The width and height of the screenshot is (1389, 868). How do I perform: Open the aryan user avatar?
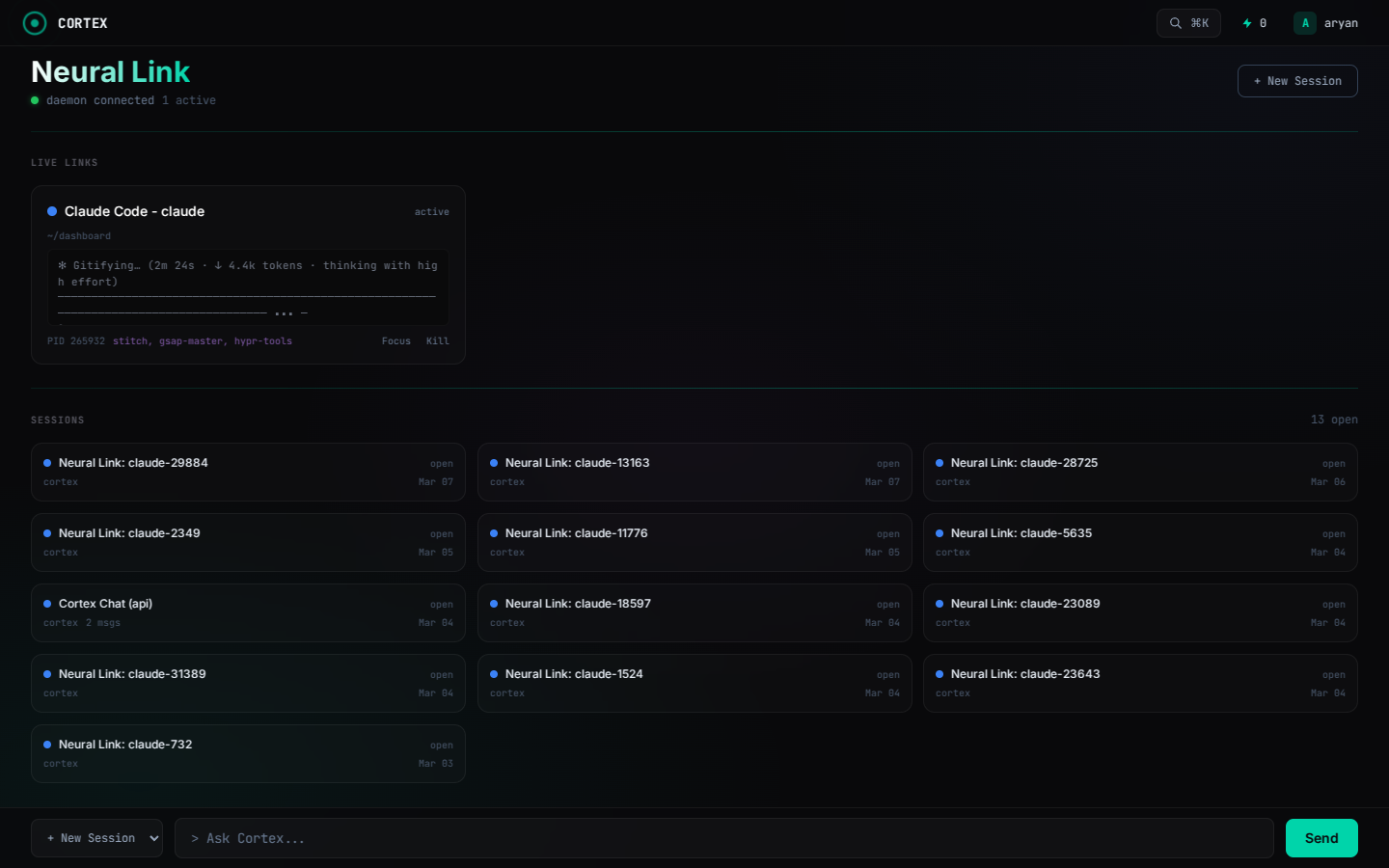[1305, 23]
